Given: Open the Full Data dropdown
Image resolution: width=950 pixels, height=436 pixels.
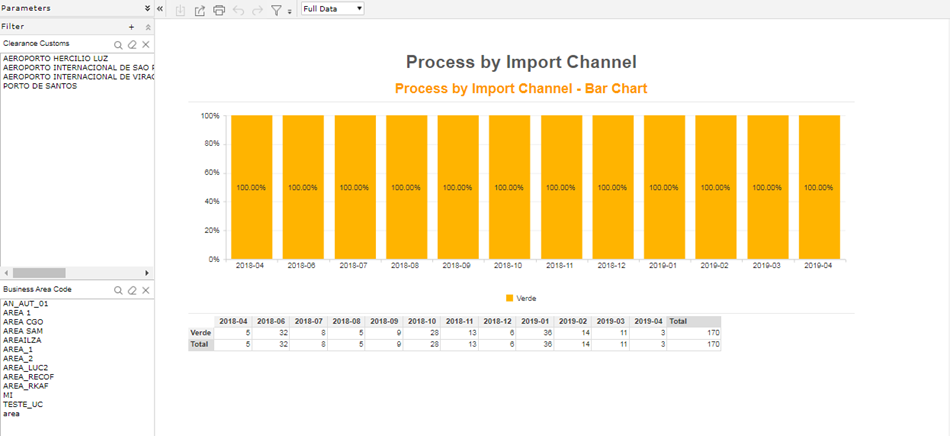Looking at the screenshot, I should [333, 9].
